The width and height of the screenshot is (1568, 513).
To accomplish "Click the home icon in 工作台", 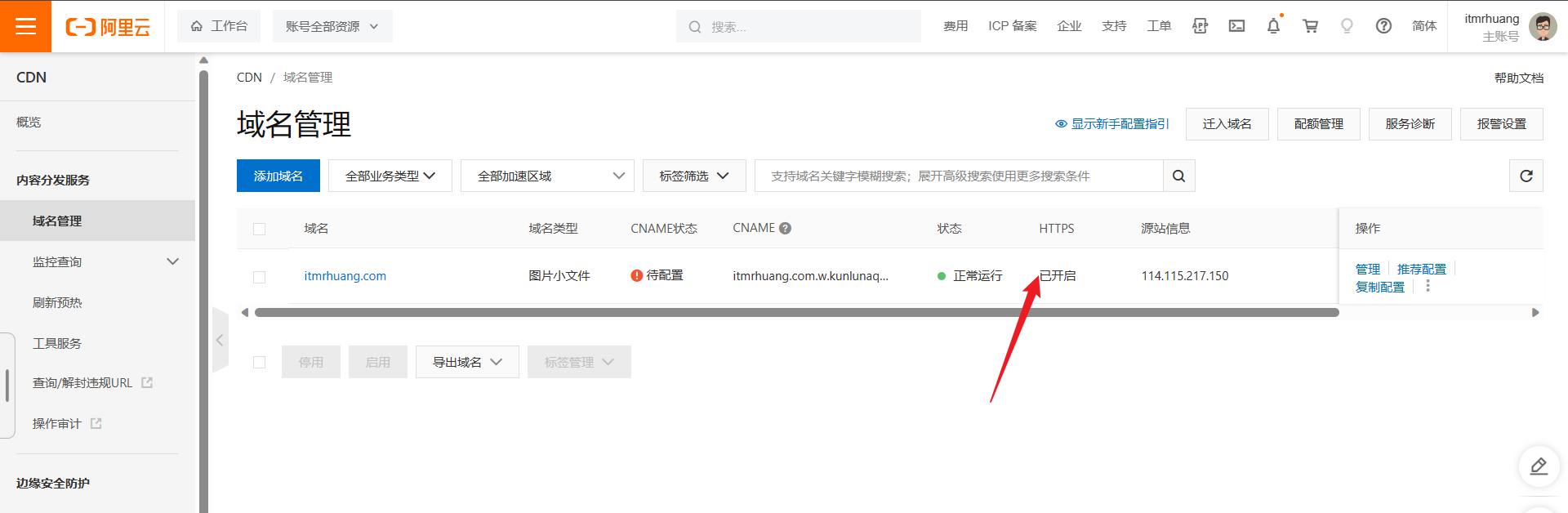I will 197,26.
